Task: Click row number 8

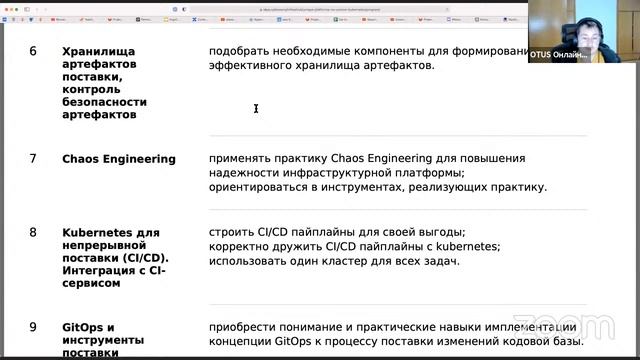Action: 33,233
